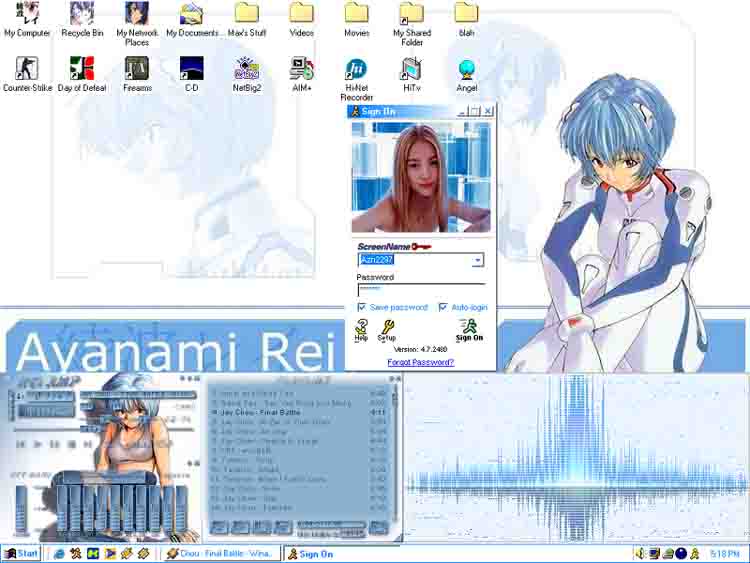
Task: Open the HiNet Recorder icon
Action: (356, 68)
